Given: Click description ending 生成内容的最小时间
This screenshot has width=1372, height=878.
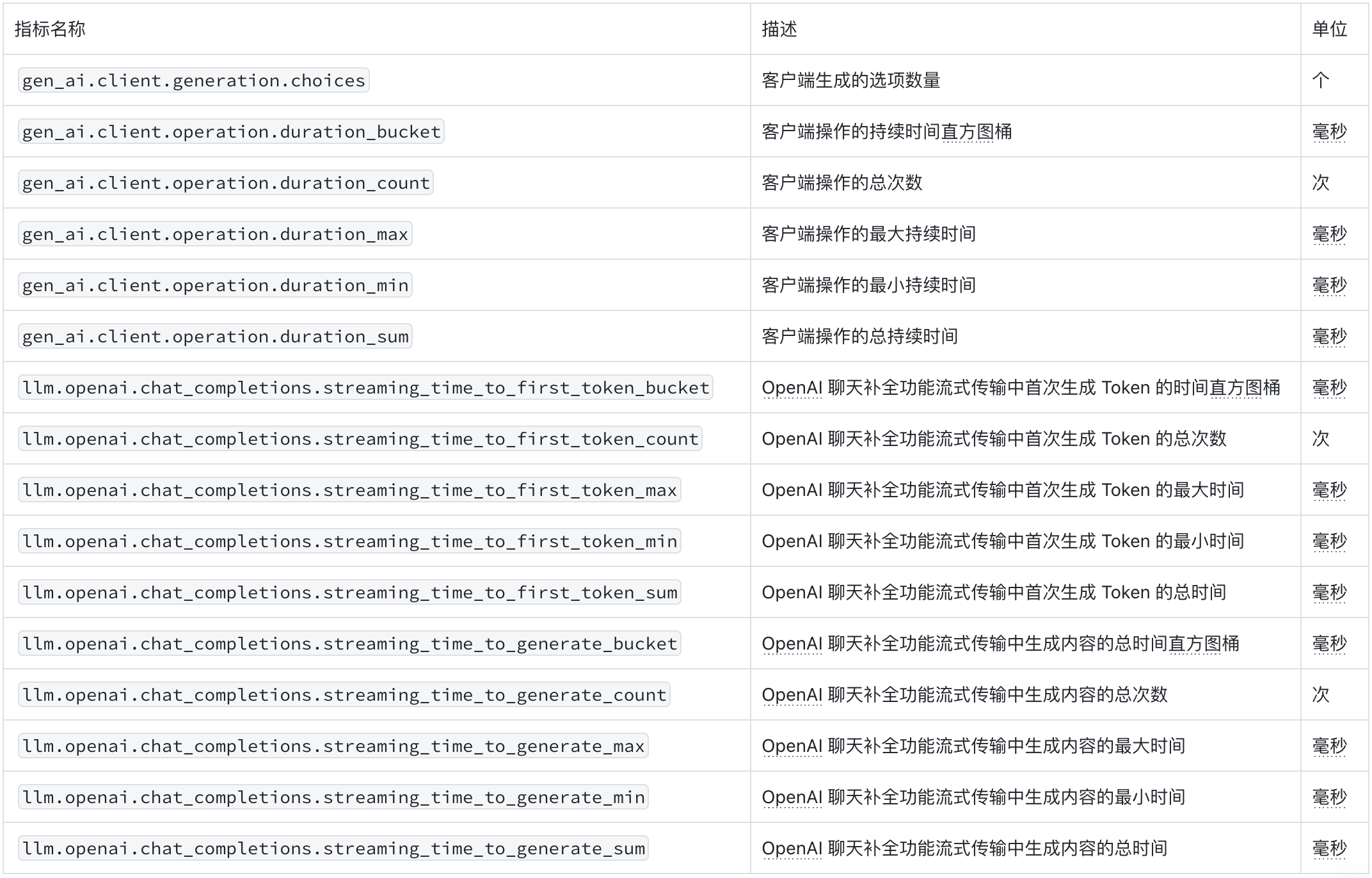Looking at the screenshot, I should click(974, 797).
